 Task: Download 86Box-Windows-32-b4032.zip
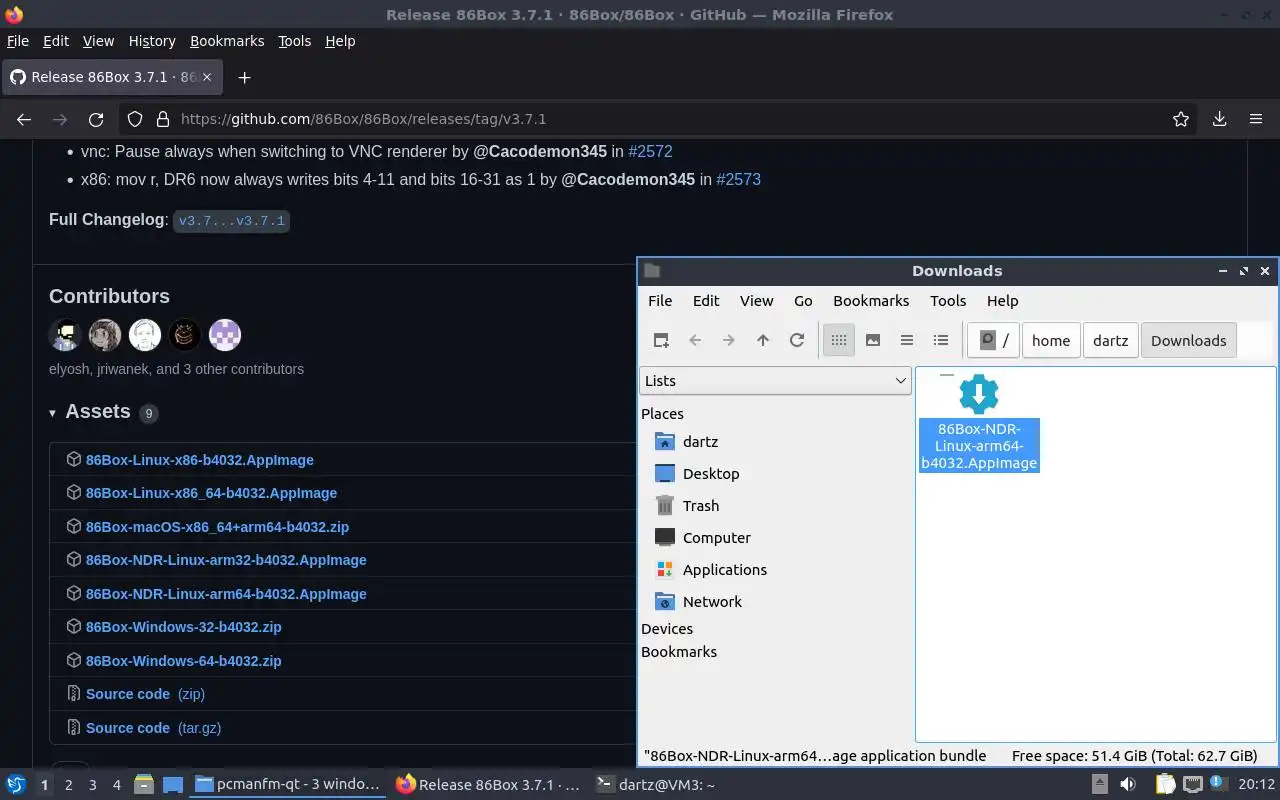tap(184, 627)
